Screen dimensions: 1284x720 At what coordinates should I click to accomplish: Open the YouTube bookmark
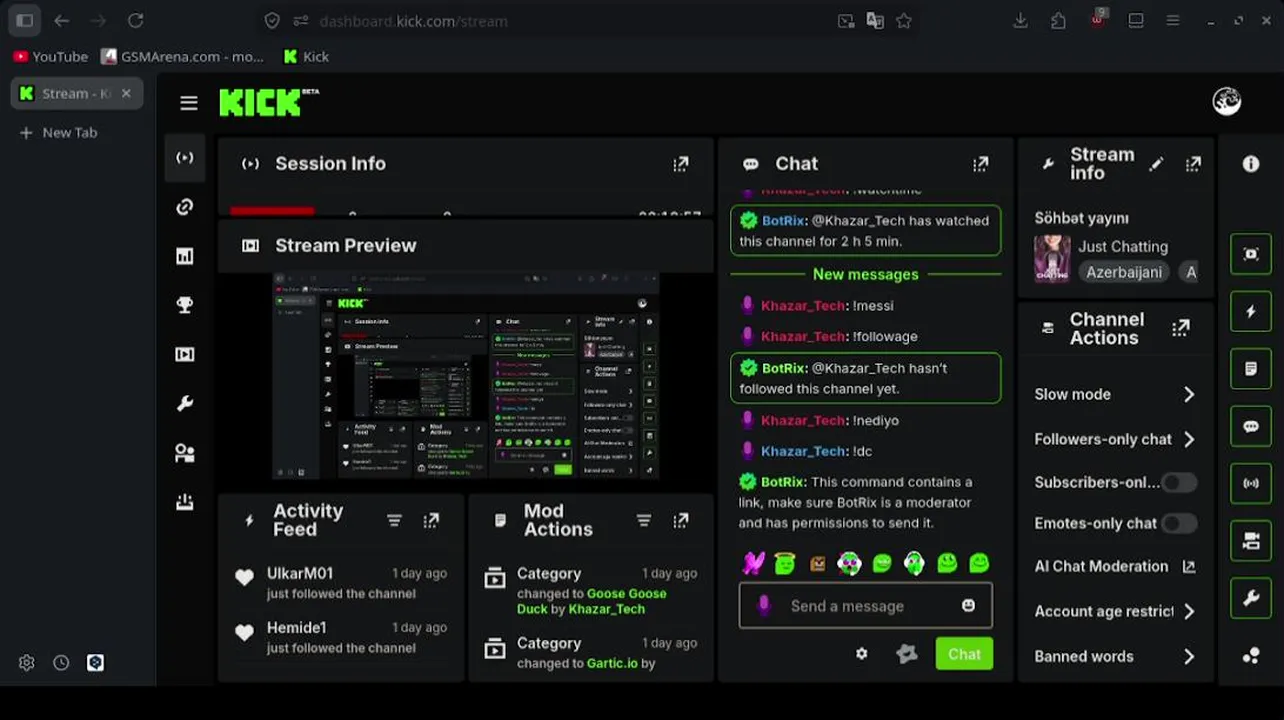(50, 57)
